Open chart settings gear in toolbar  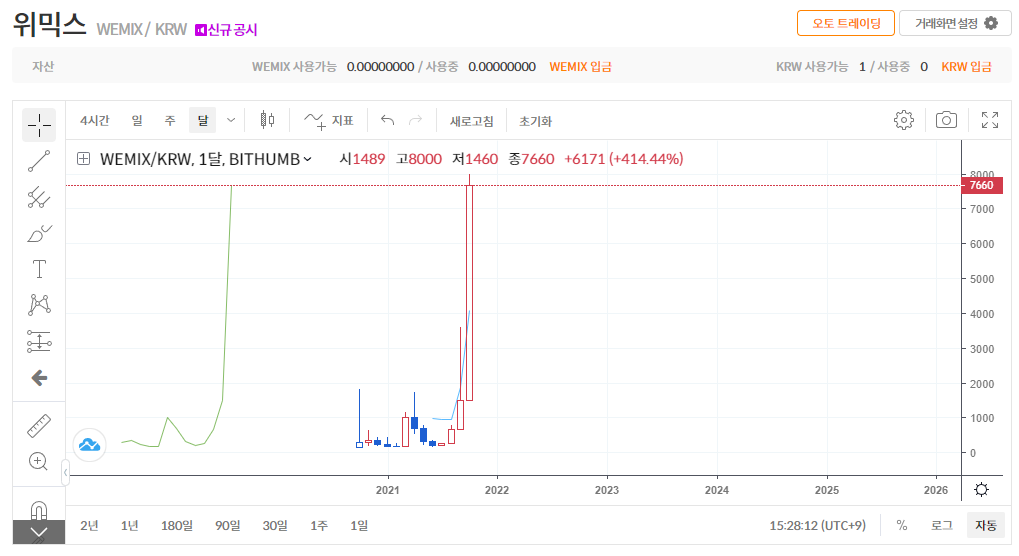coord(903,120)
